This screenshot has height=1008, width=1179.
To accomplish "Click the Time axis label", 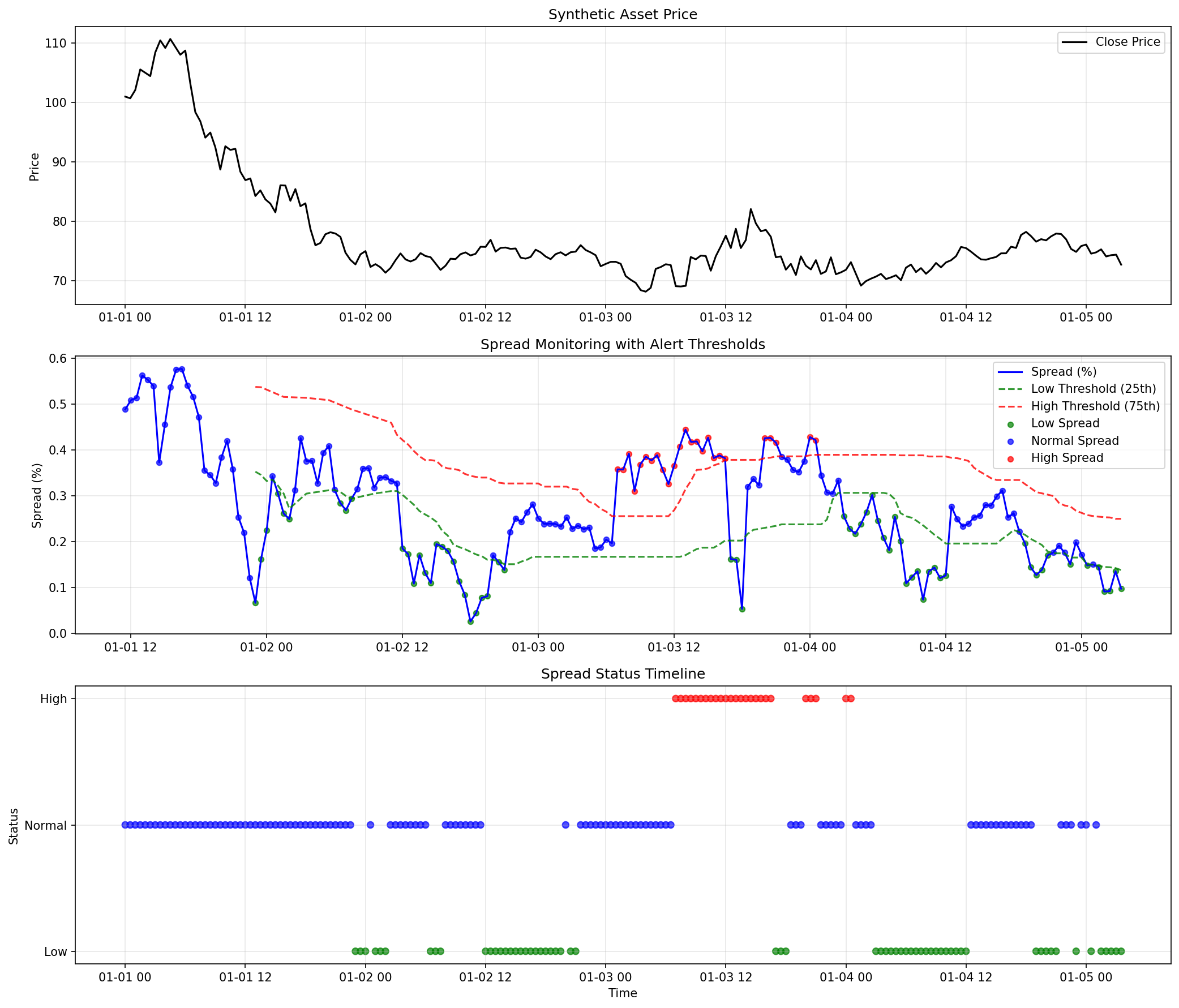I will coord(623,993).
